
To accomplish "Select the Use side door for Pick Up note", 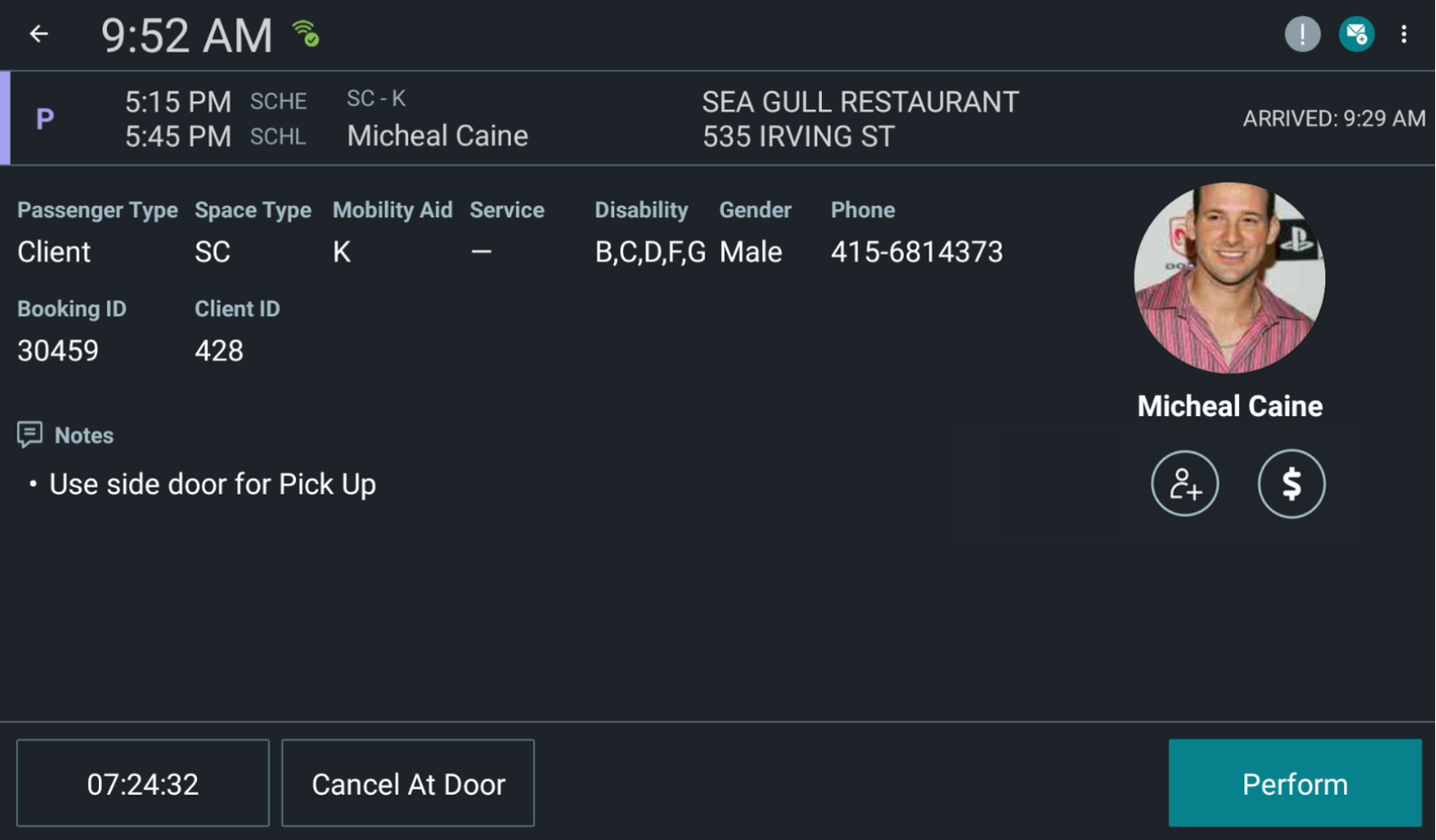I will (213, 484).
